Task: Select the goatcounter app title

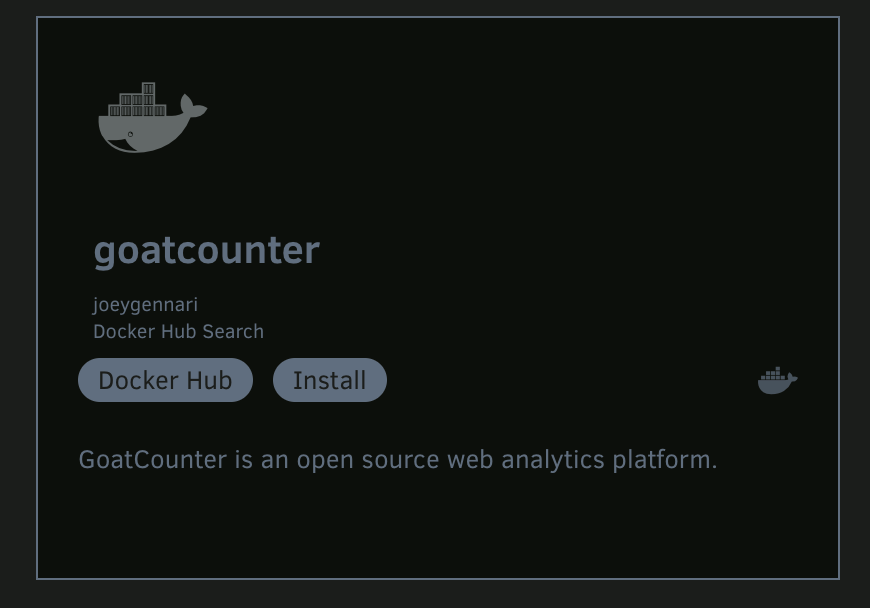Action: click(206, 251)
